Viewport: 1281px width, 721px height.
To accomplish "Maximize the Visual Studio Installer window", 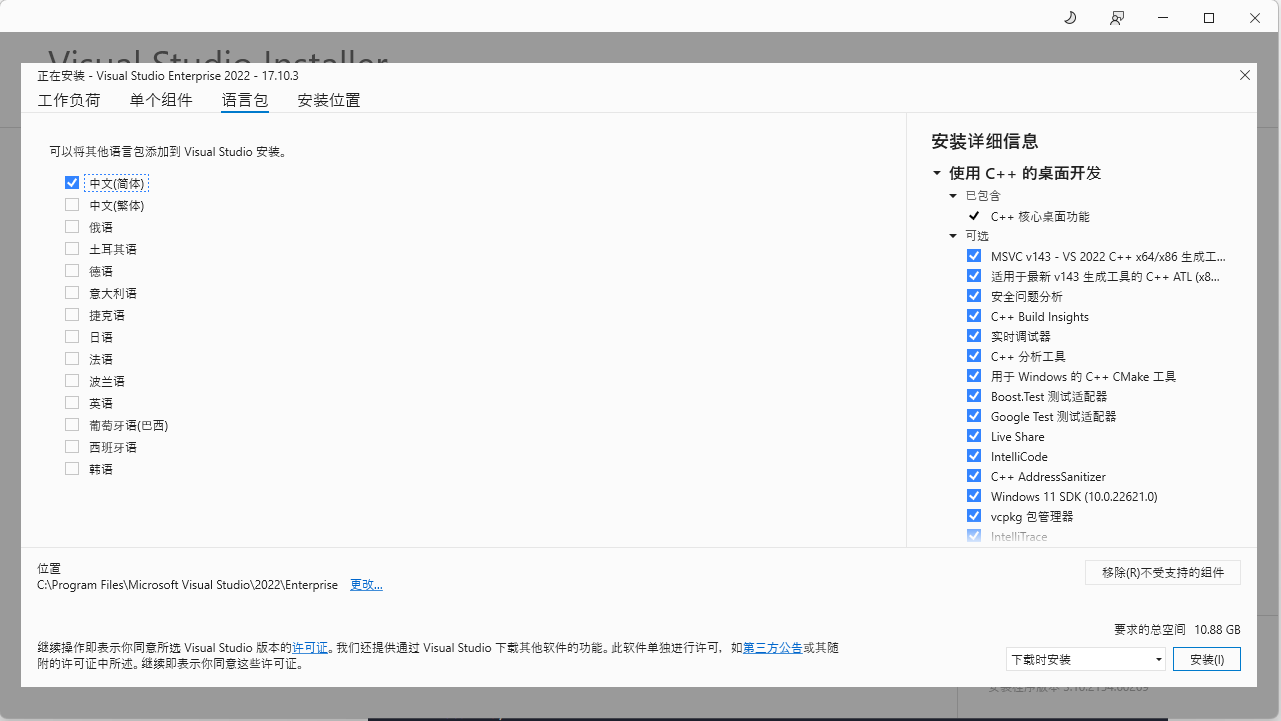I will click(x=1209, y=18).
